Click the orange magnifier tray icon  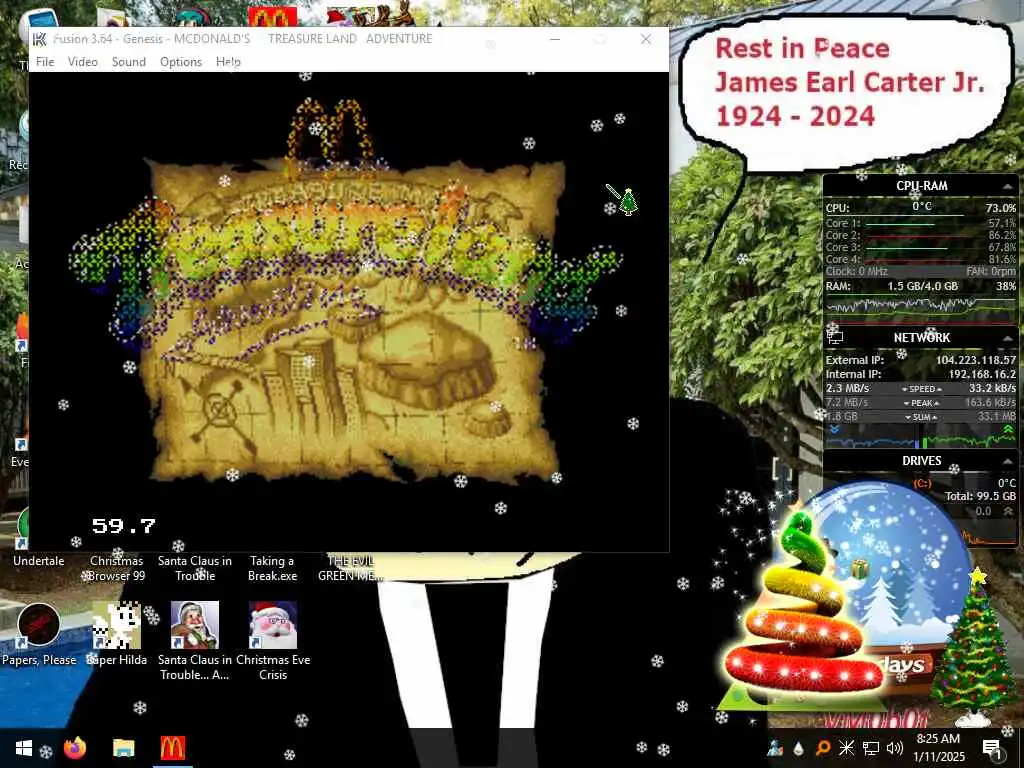point(823,748)
